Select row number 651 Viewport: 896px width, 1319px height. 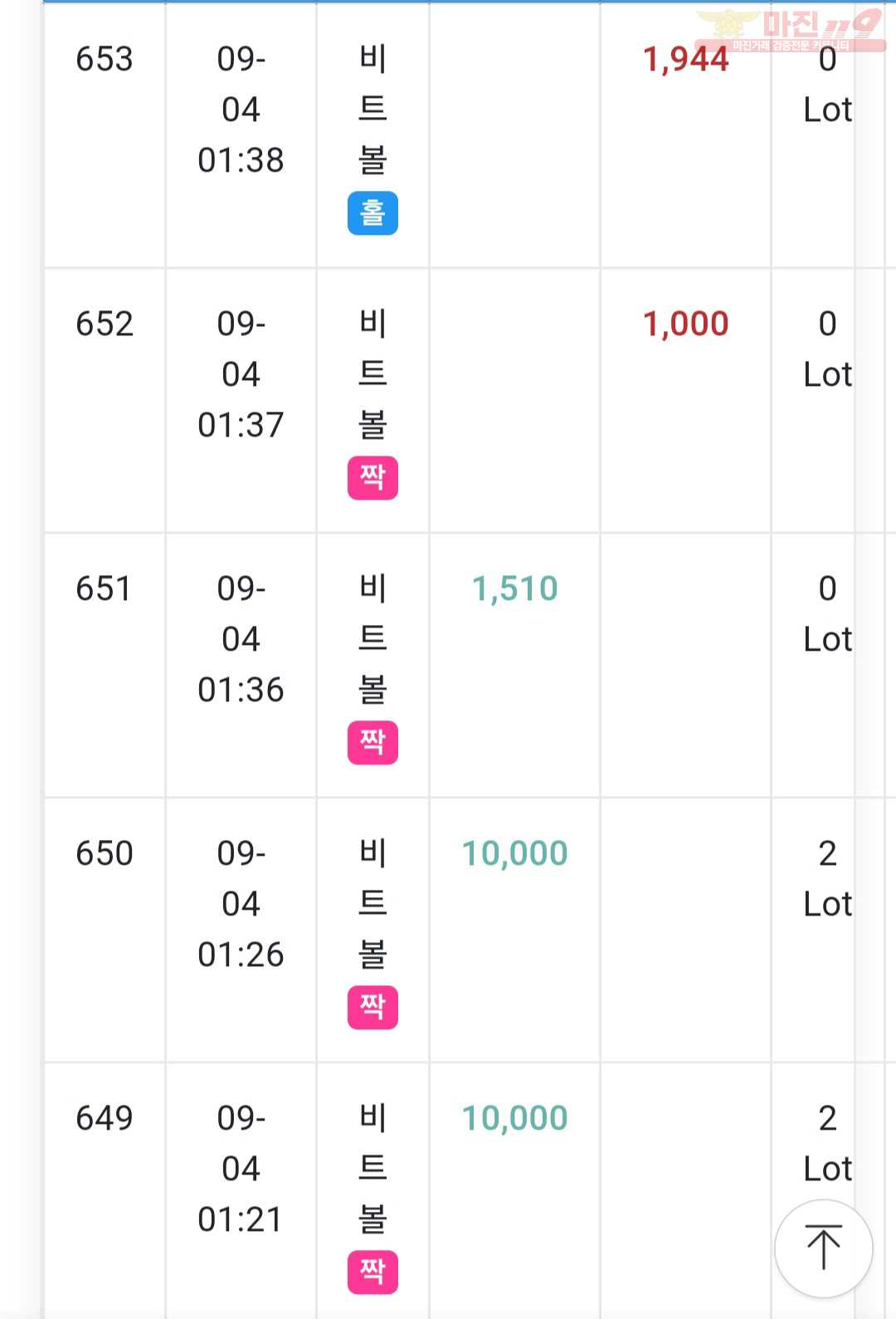(105, 589)
